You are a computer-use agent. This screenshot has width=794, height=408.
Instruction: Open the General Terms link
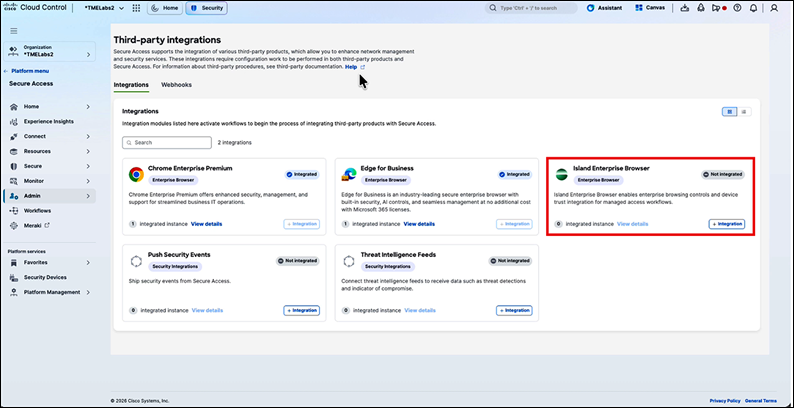click(761, 400)
